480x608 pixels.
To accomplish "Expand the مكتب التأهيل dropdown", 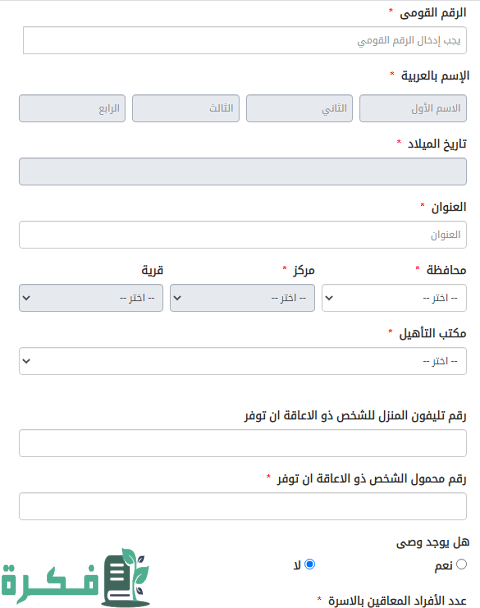I will pyautogui.click(x=243, y=361).
